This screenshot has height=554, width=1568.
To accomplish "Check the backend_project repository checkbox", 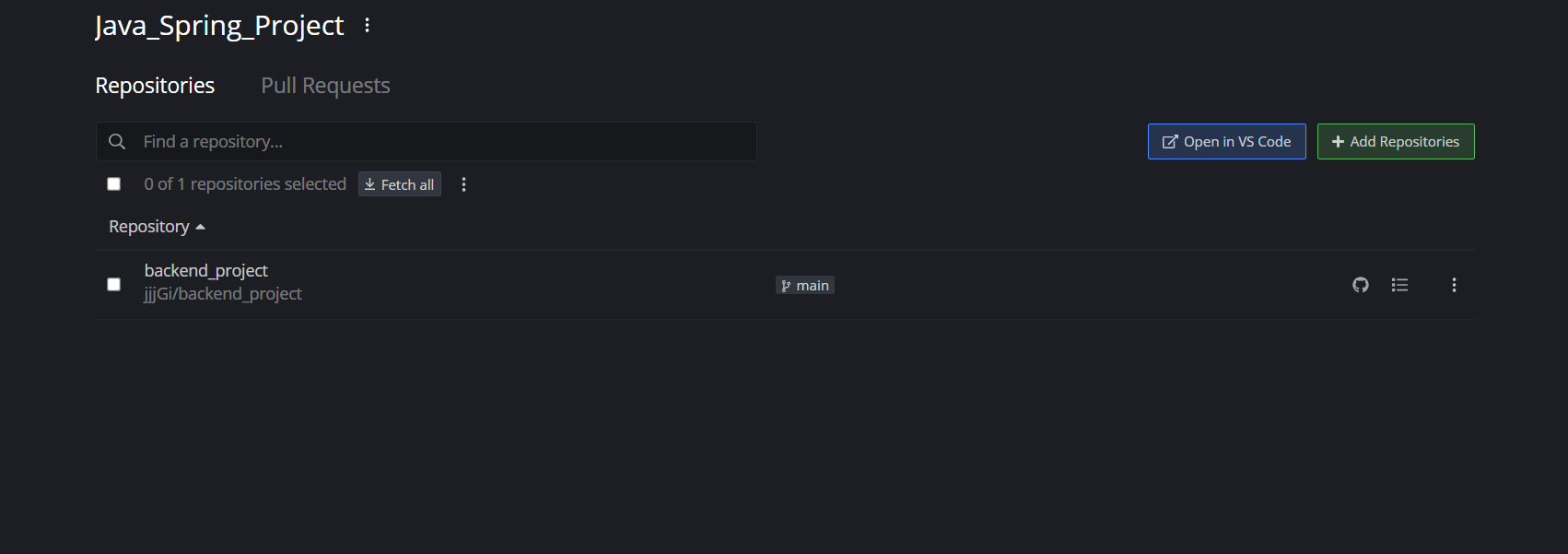I will 113,284.
